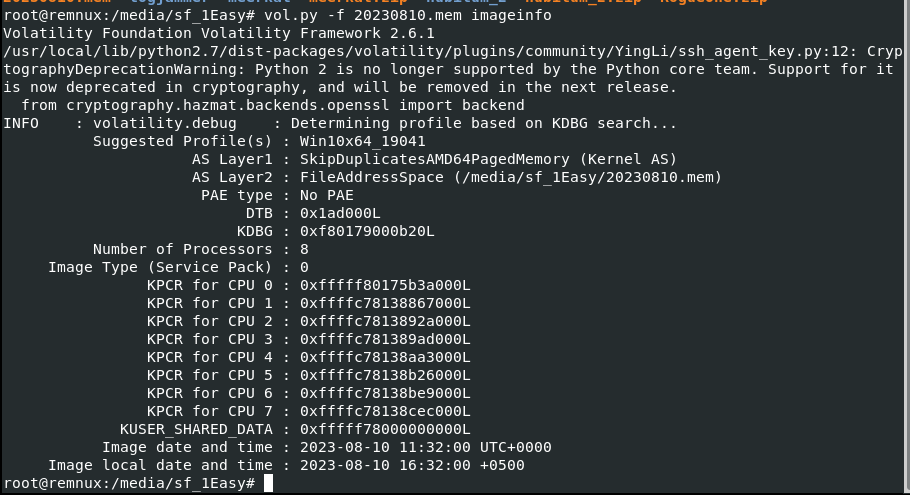Click the KUSER_SHARED_DATA address value
The height and width of the screenshot is (495, 910).
tap(385, 429)
